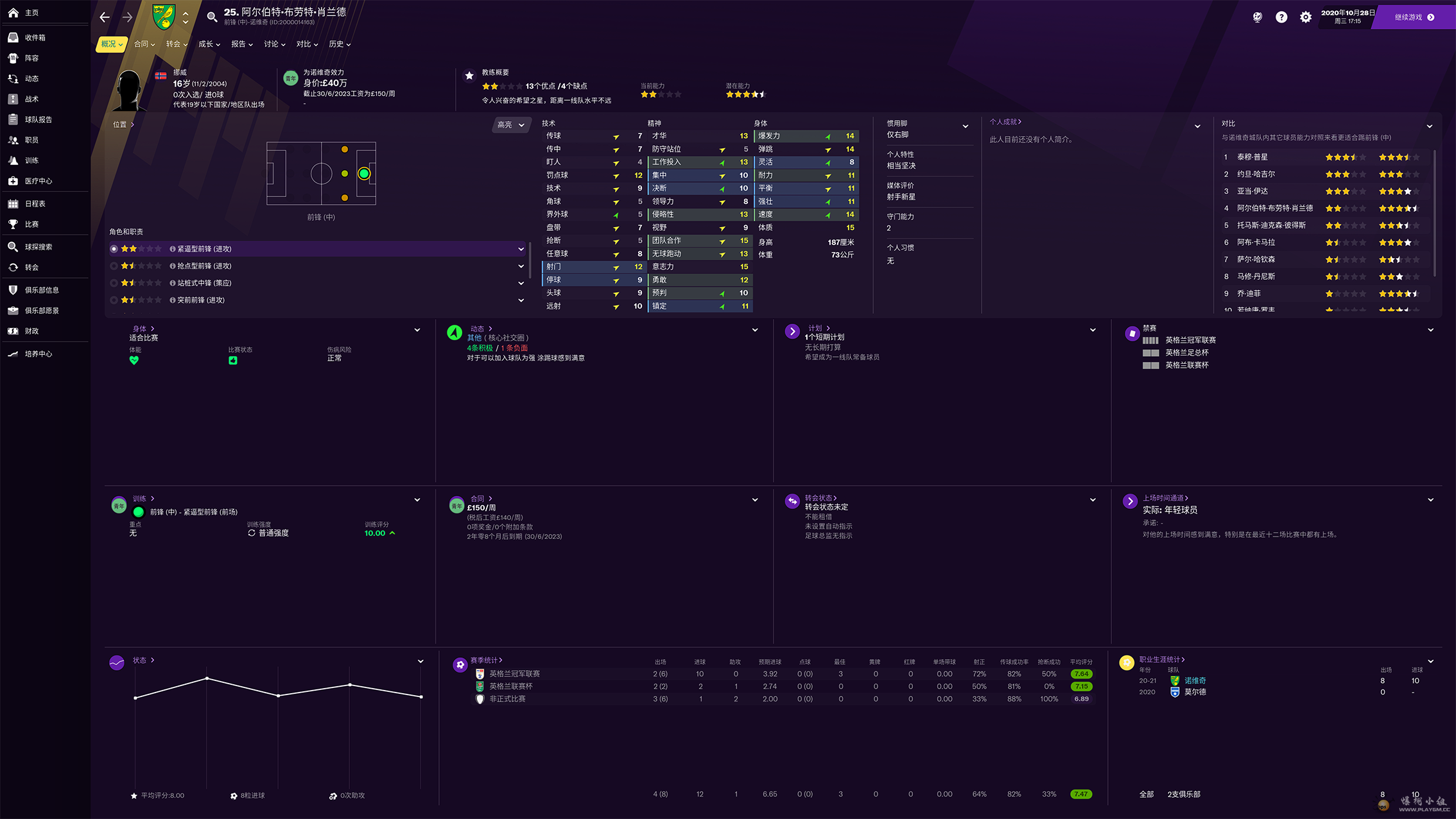This screenshot has height=819, width=1456.
Task: Open the 身体 panel dropdown arrow
Action: click(417, 330)
